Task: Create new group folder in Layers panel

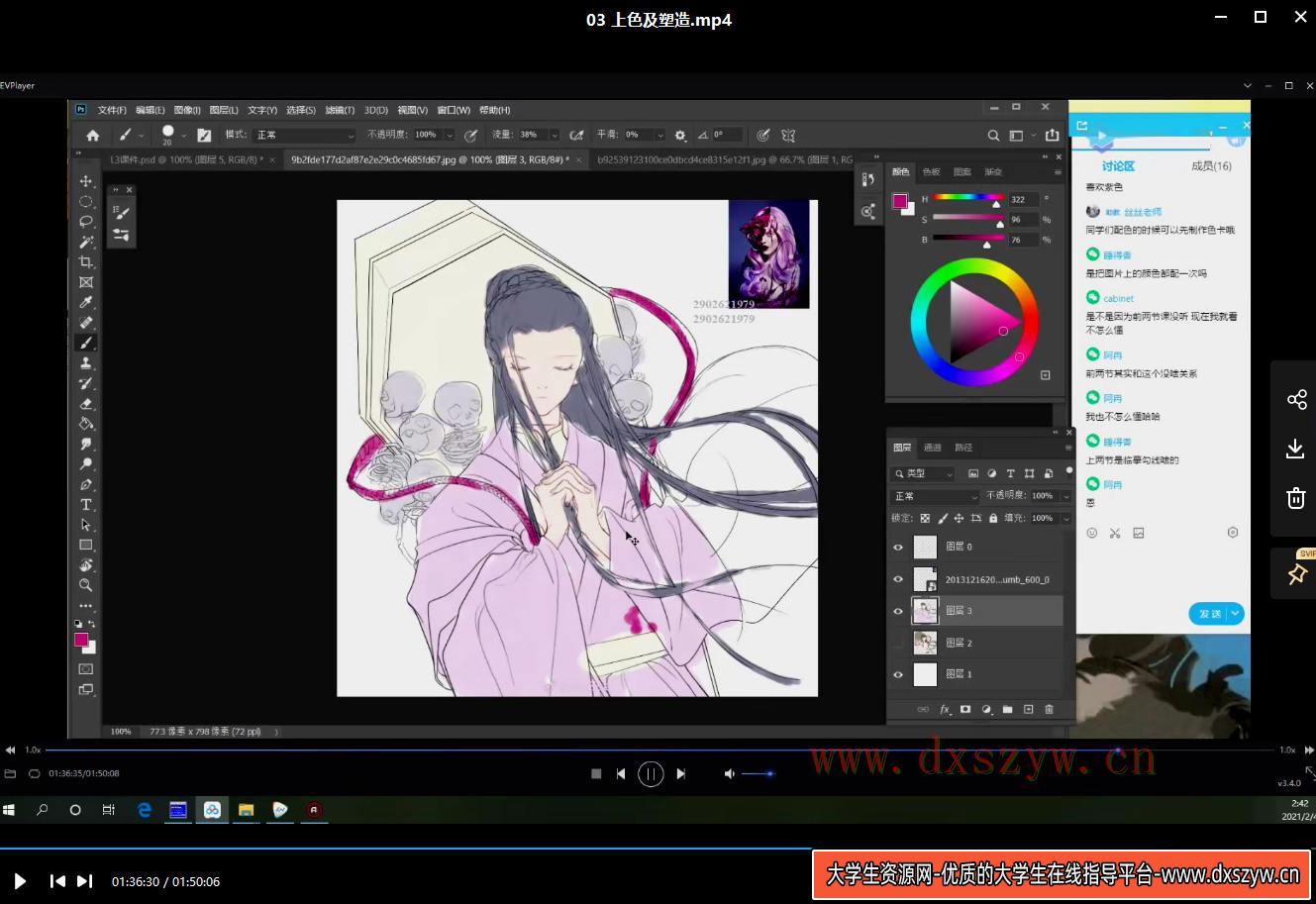Action: (1007, 709)
